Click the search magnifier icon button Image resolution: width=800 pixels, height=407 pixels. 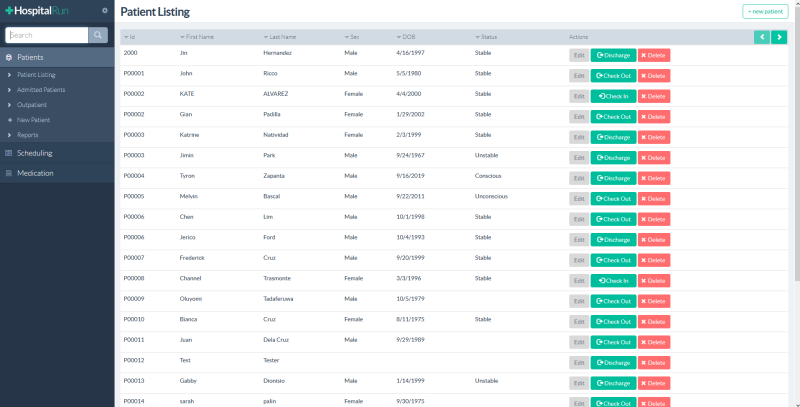coord(98,35)
